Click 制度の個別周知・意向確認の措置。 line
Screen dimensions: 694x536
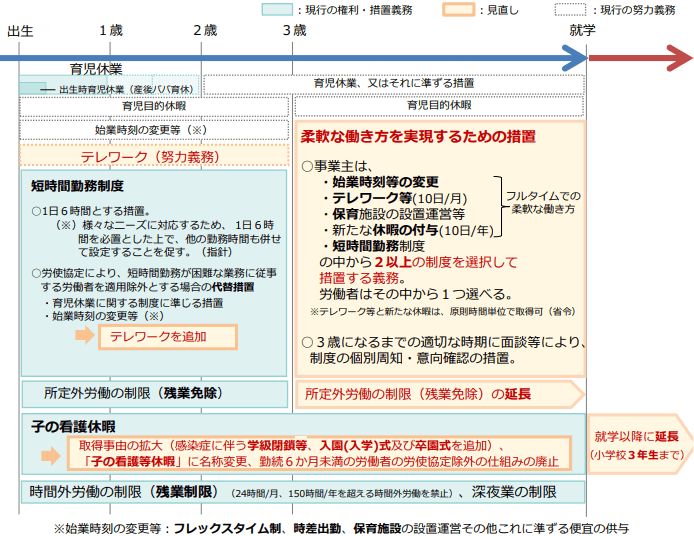pos(413,358)
